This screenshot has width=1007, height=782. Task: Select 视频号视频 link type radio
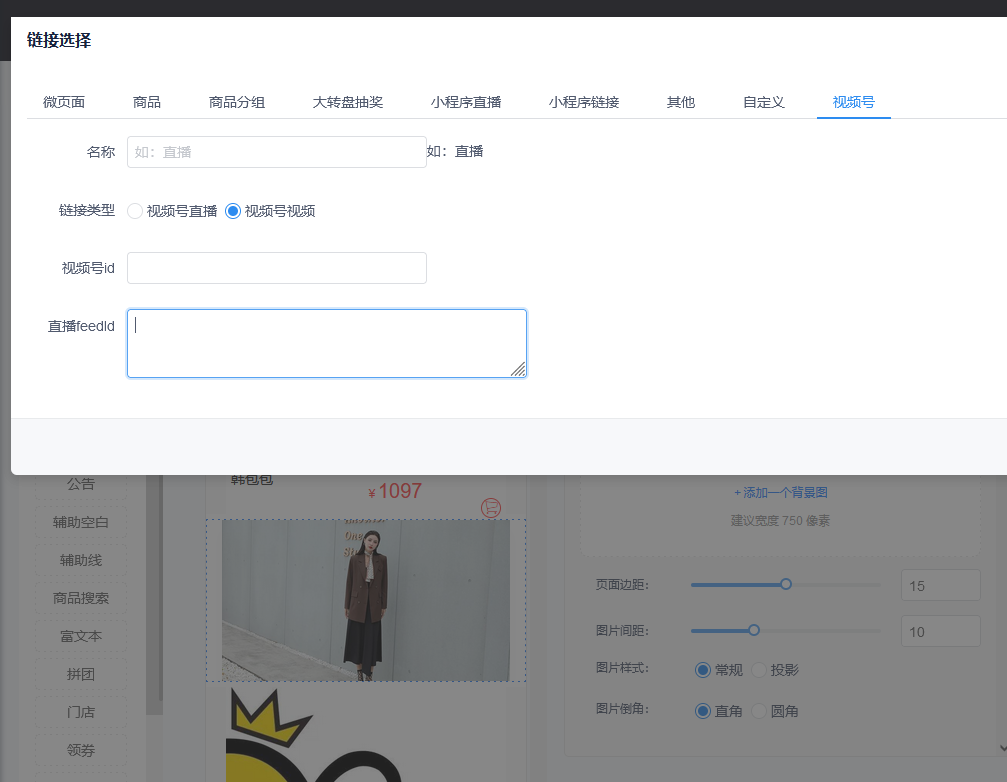coord(233,211)
